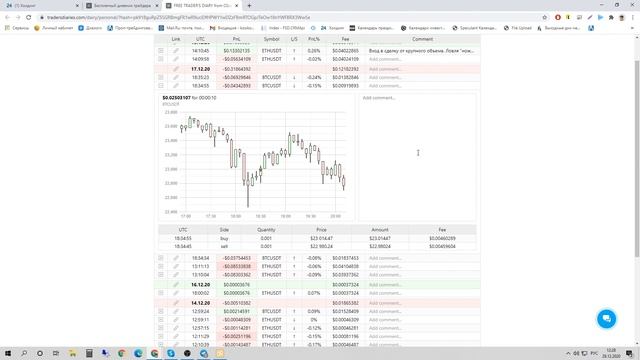Screen dimensions: 640x360
Task: Click the address bar URL
Action: click(x=178, y=18)
